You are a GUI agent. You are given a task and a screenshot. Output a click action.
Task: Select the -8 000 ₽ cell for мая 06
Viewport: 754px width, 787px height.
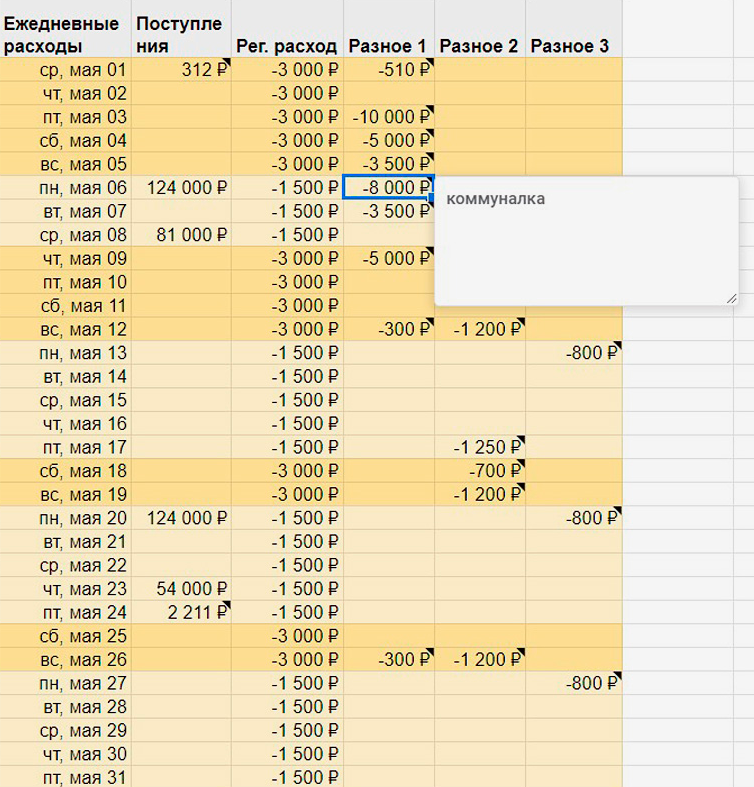(x=388, y=188)
